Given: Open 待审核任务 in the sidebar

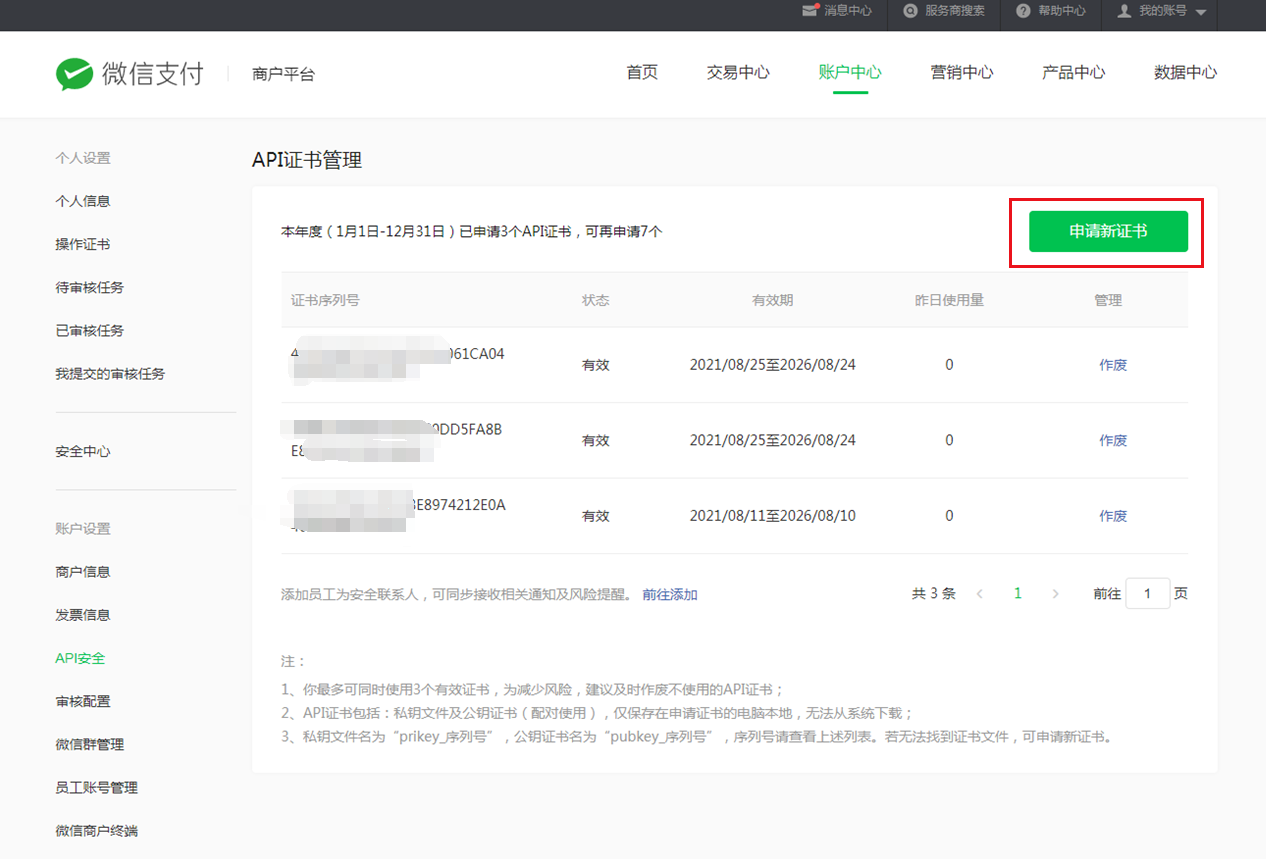Looking at the screenshot, I should (x=90, y=287).
